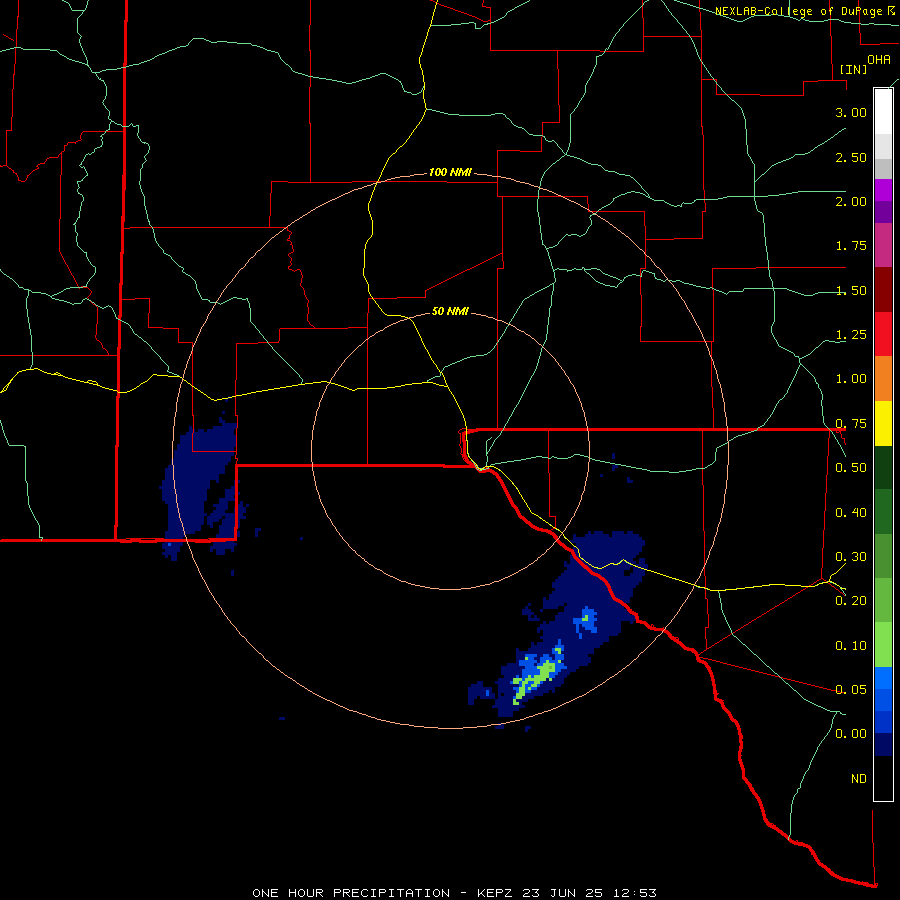Pick the white swatch atop the legend
The width and height of the screenshot is (900, 900).
[883, 111]
